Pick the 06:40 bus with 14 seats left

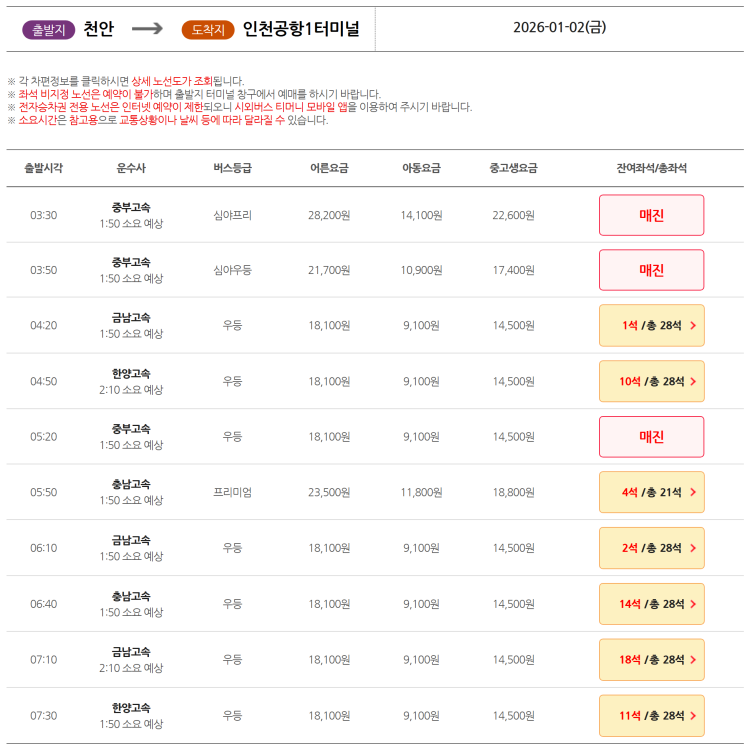click(651, 604)
